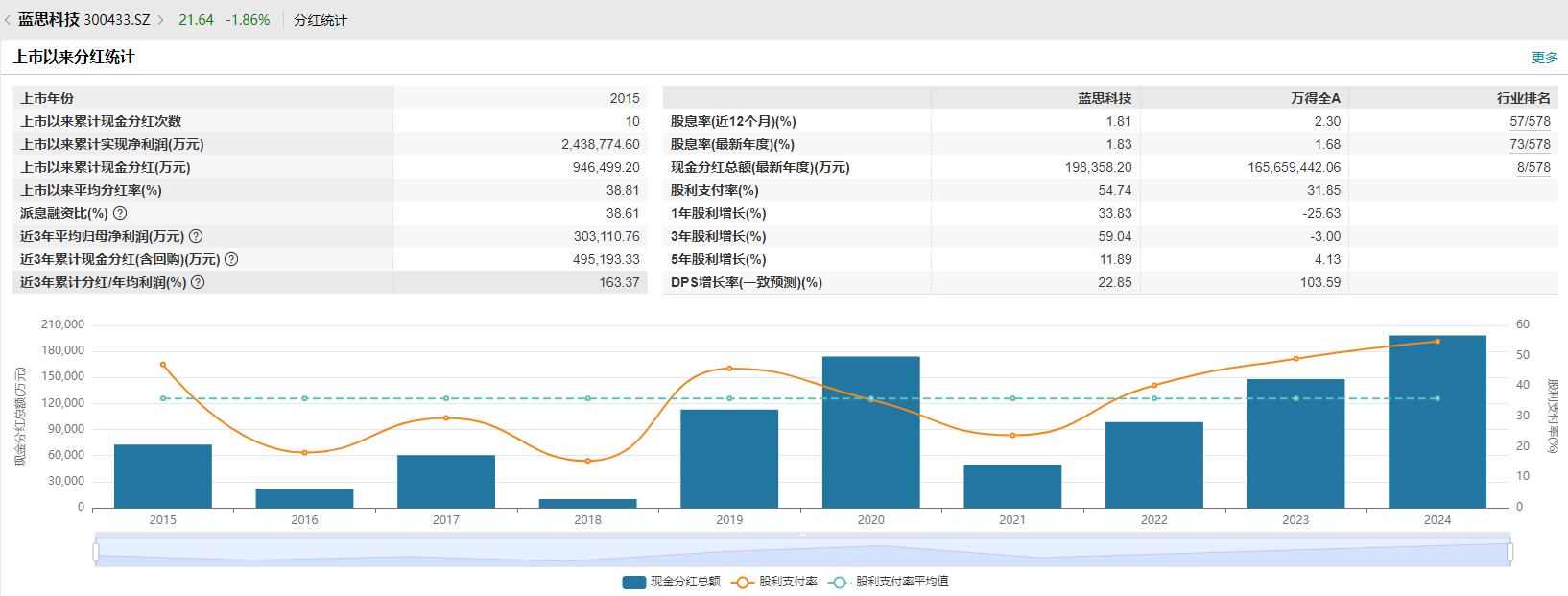Screen dimensions: 1568x596
Task: Toggle 股利支付率 legend series
Action: (x=774, y=582)
